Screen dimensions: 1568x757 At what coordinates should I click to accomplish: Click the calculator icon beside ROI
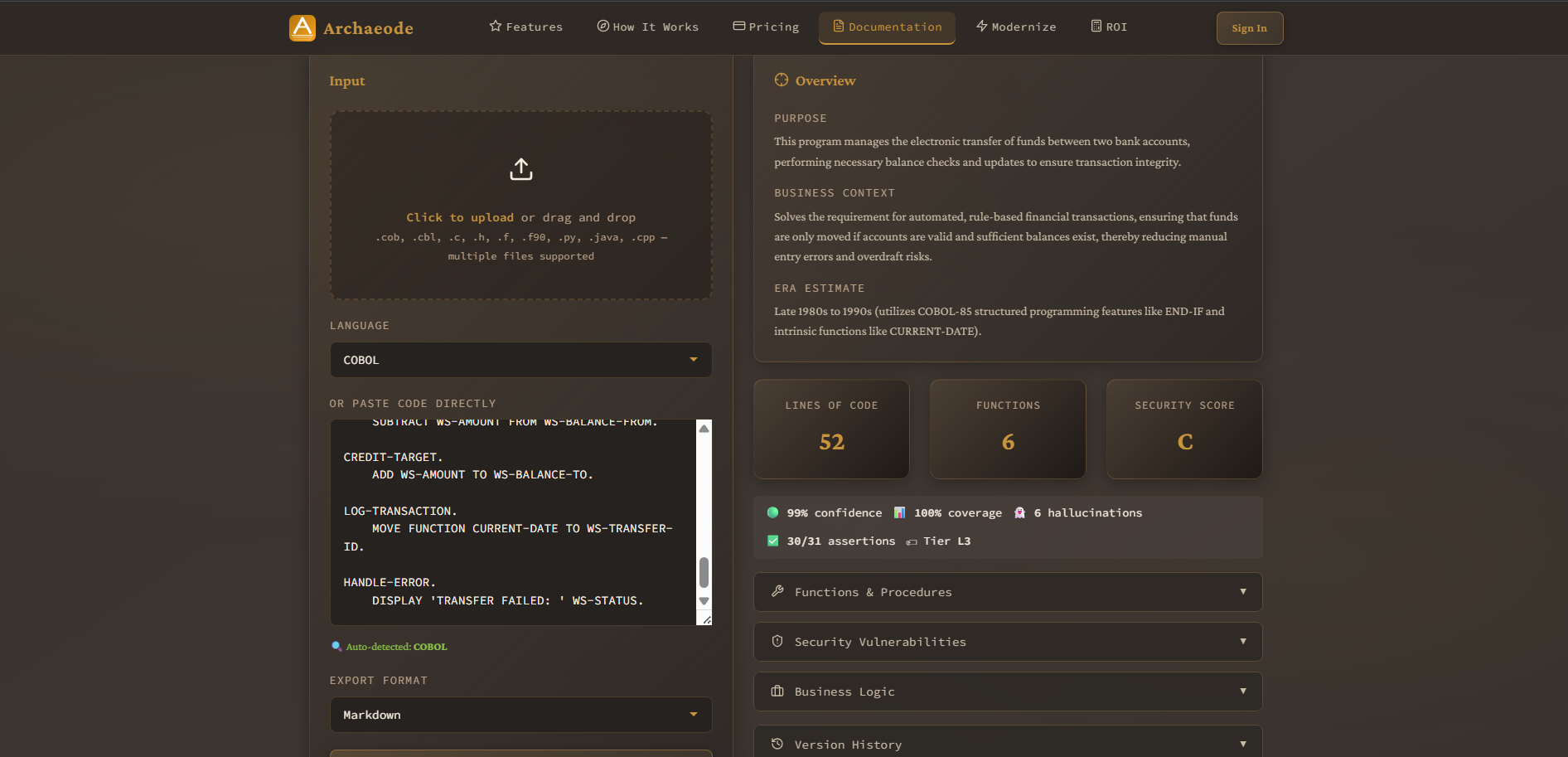coord(1096,27)
